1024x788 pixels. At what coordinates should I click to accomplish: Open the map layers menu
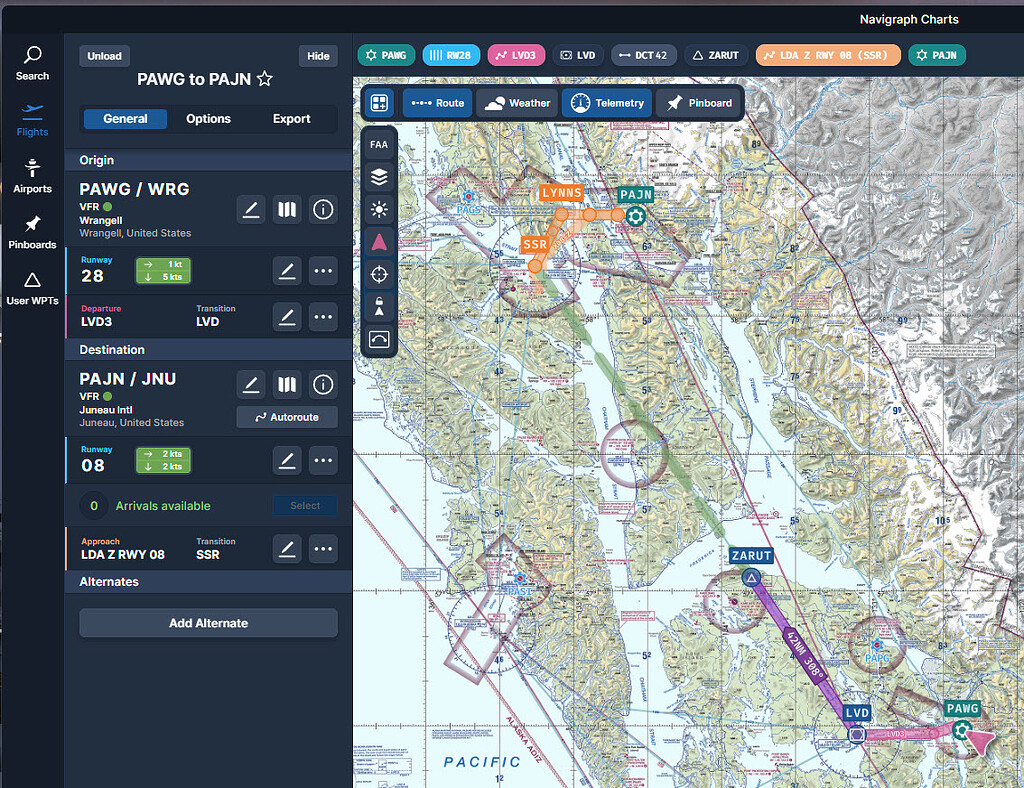pyautogui.click(x=379, y=177)
